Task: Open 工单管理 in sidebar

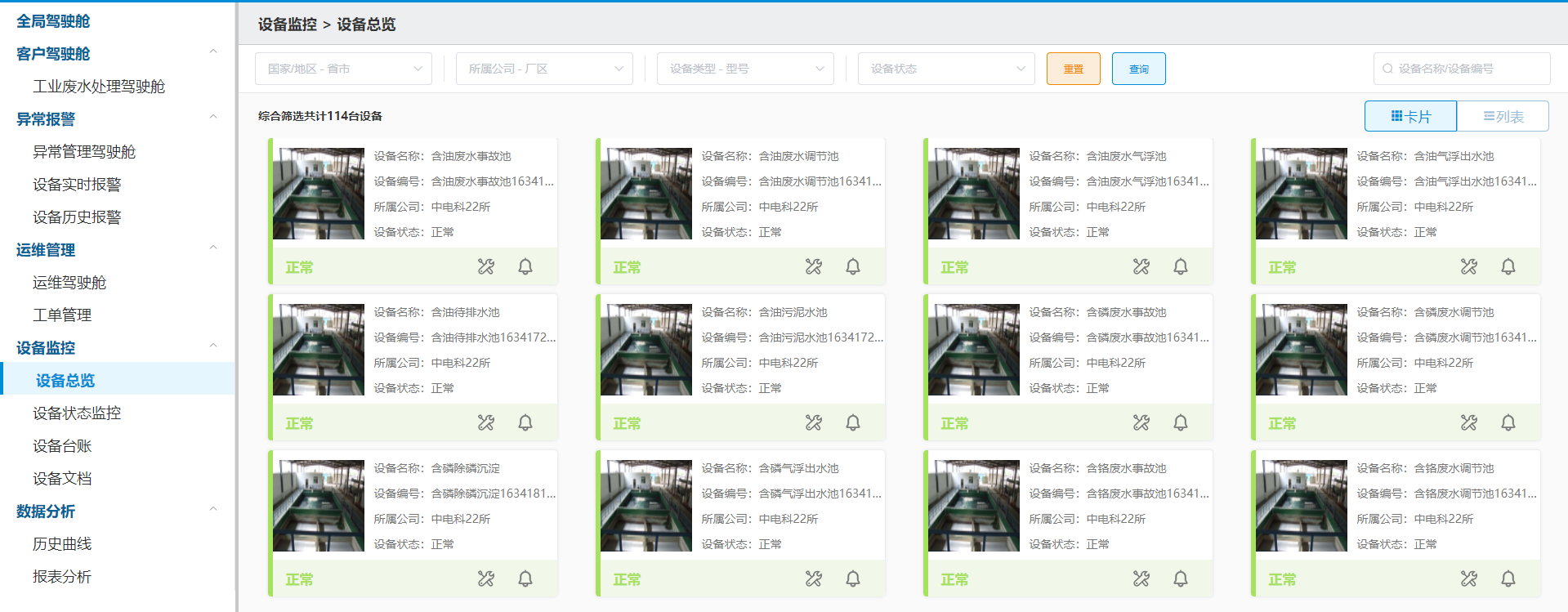Action: point(62,315)
